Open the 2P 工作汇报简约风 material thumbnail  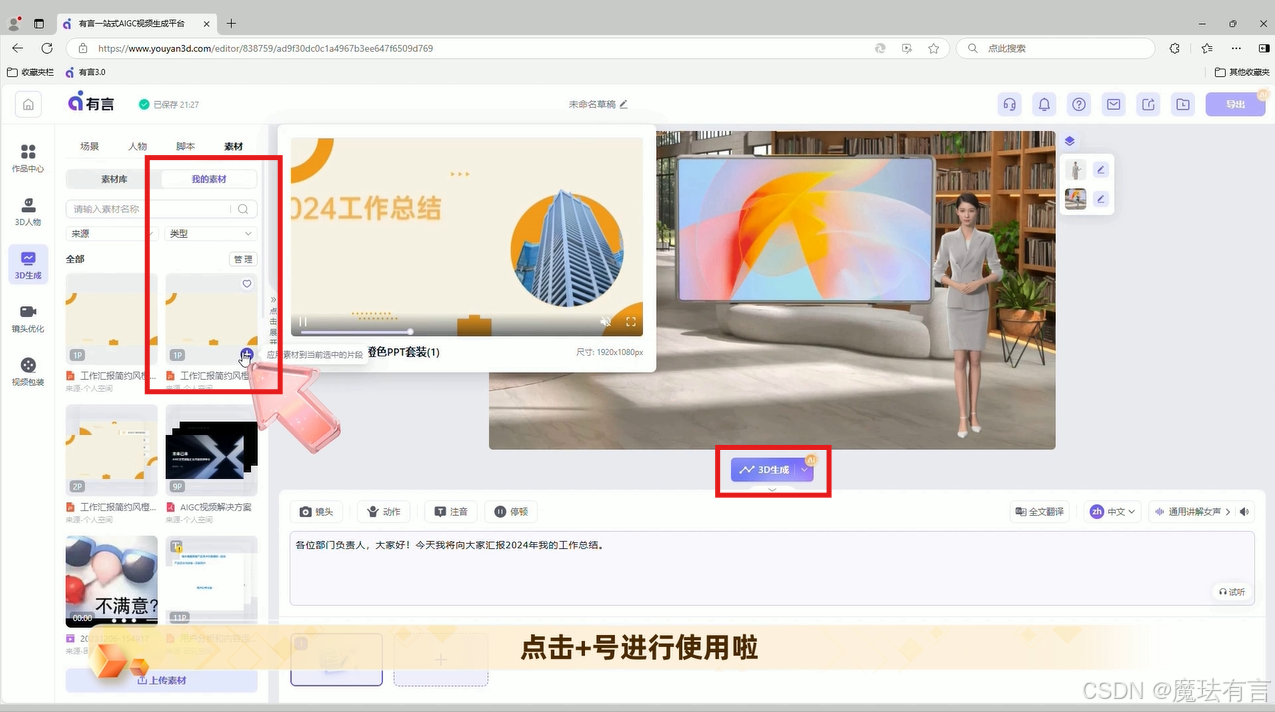pyautogui.click(x=112, y=451)
